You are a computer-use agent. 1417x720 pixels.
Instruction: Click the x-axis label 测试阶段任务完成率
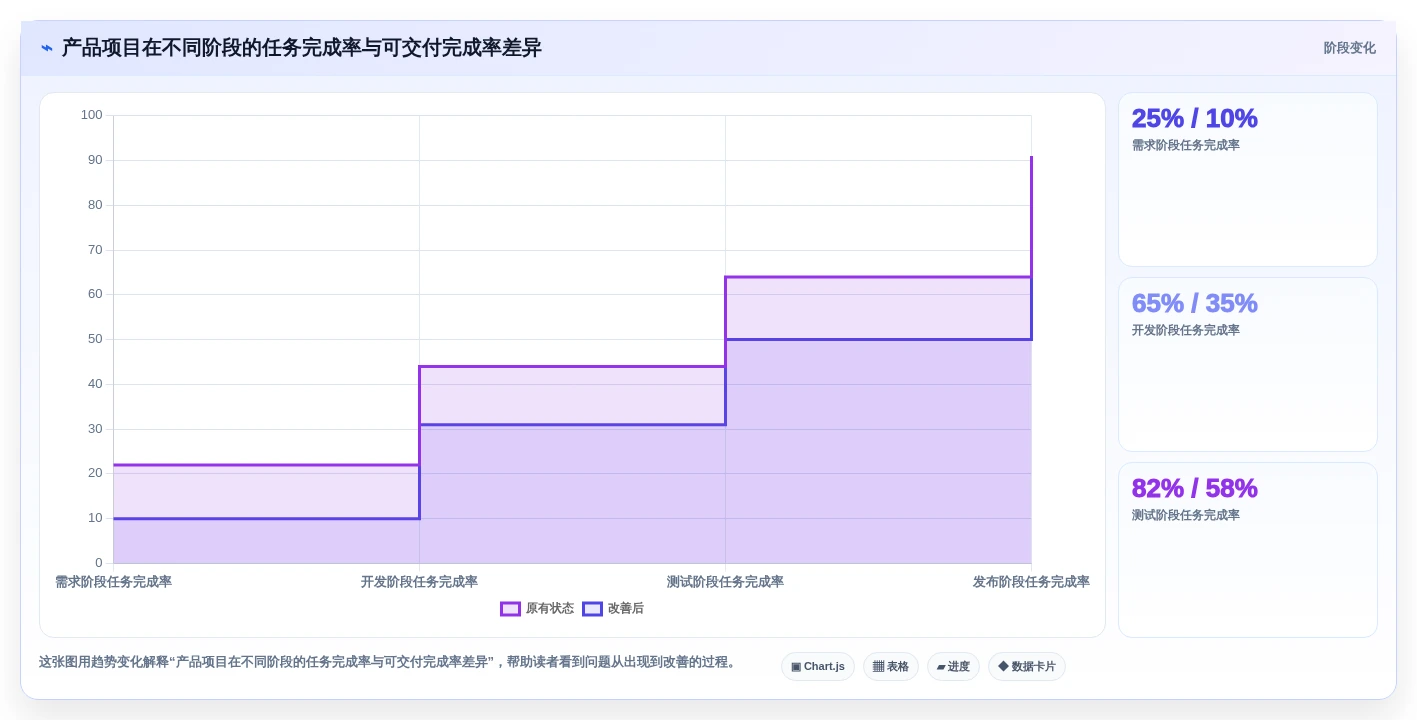[x=725, y=582]
